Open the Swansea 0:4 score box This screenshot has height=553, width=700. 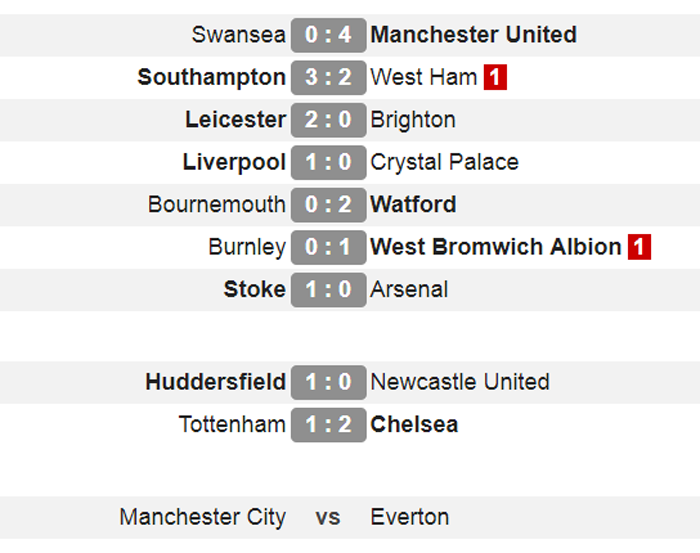pyautogui.click(x=329, y=35)
